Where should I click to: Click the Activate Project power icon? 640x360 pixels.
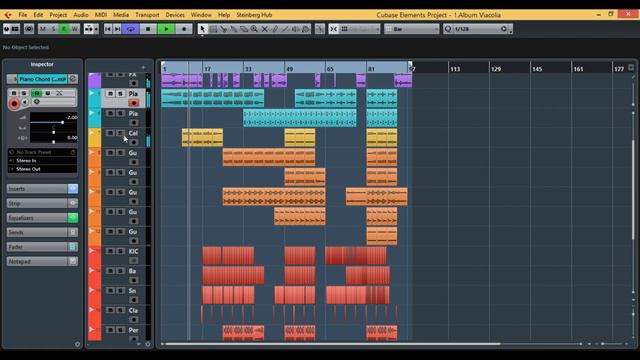point(7,29)
